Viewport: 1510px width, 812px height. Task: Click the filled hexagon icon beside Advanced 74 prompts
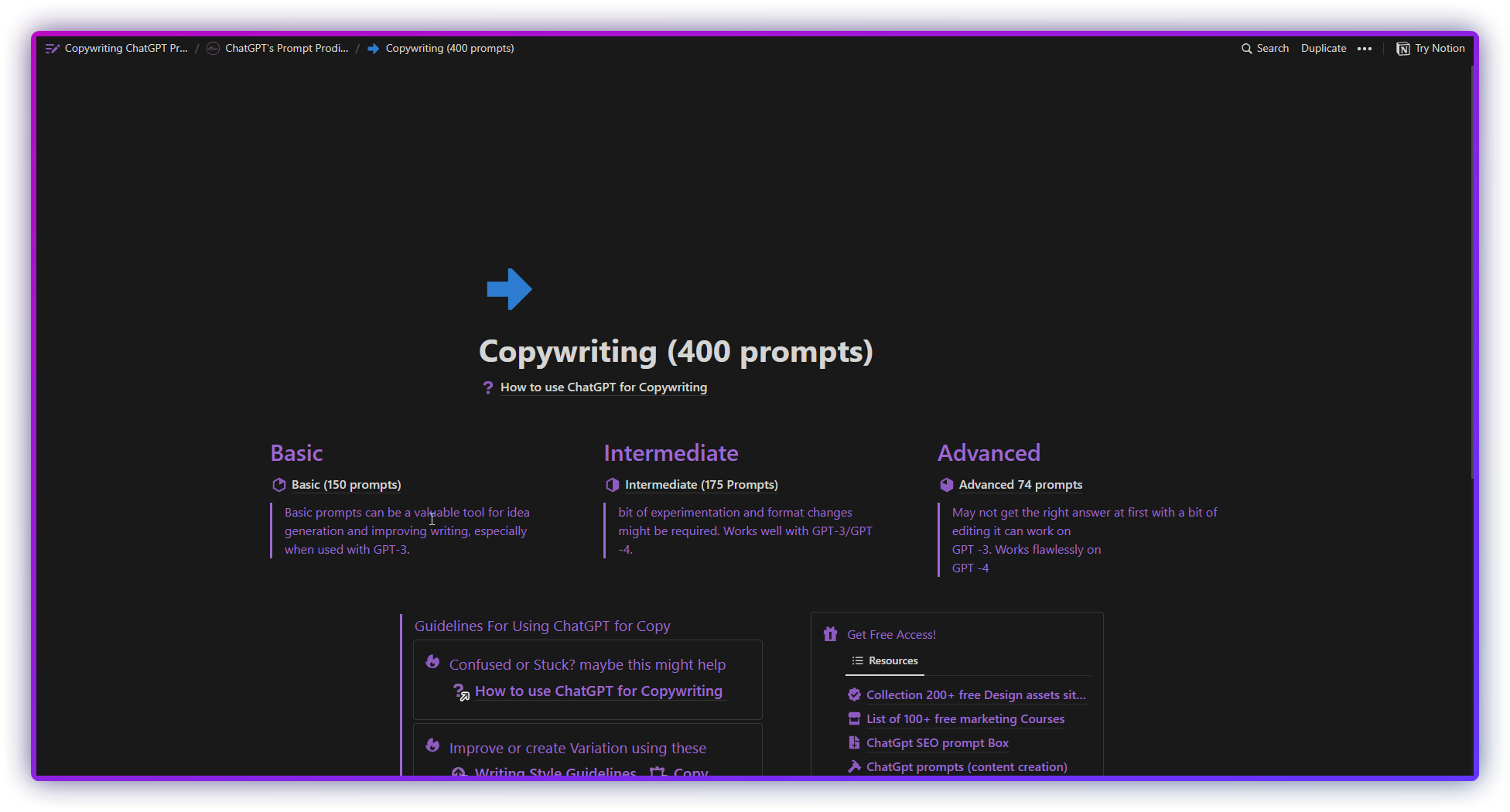point(946,485)
